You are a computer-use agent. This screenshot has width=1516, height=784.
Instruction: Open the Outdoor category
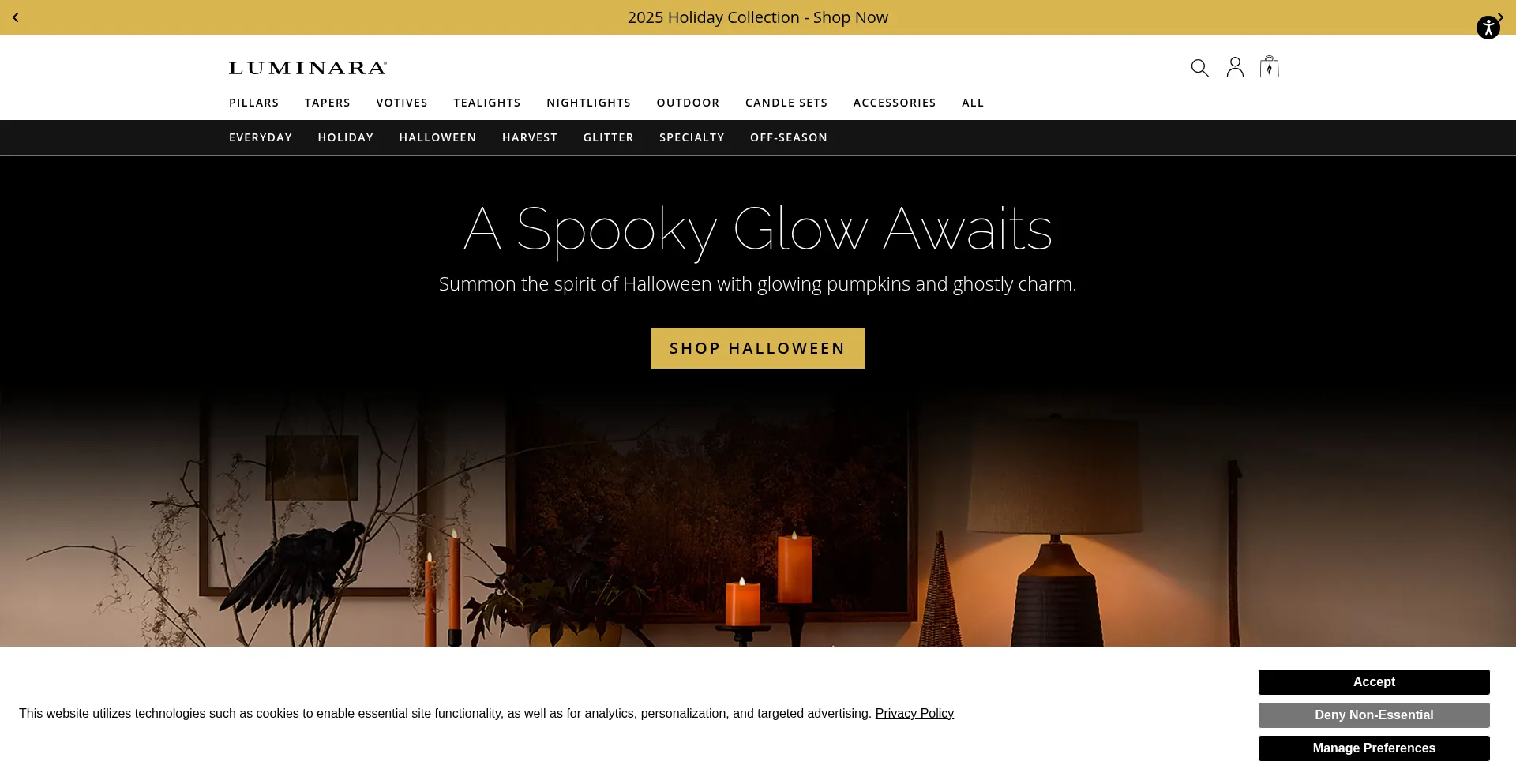688,103
